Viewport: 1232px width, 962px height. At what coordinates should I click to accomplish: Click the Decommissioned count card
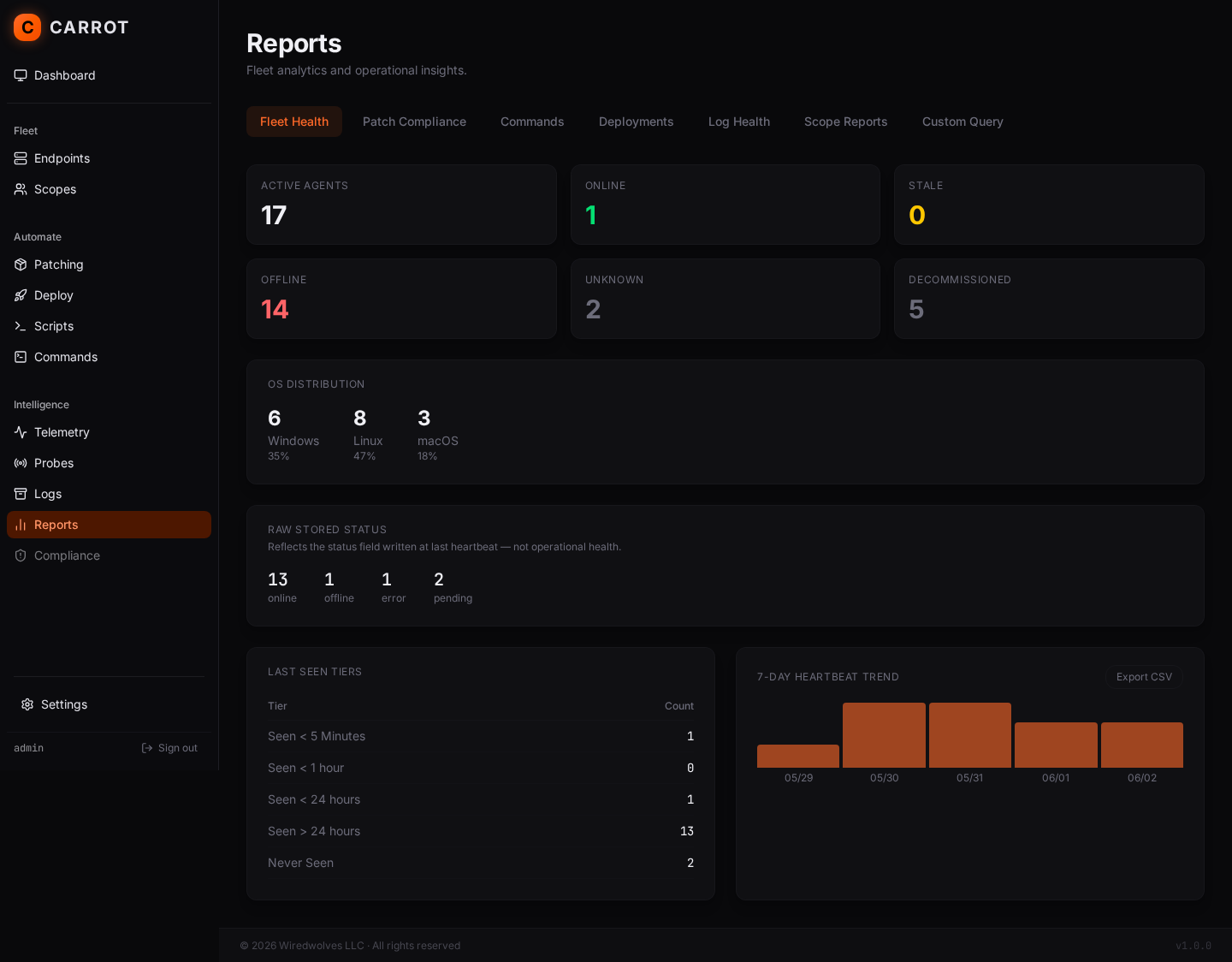[1049, 299]
